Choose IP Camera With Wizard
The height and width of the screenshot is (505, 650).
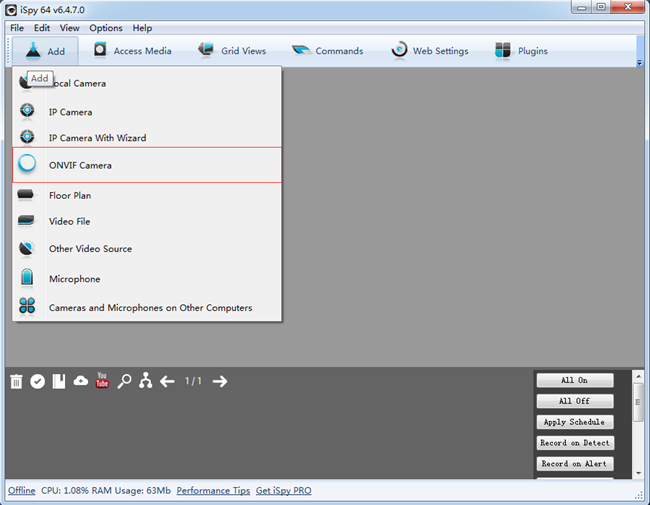97,138
